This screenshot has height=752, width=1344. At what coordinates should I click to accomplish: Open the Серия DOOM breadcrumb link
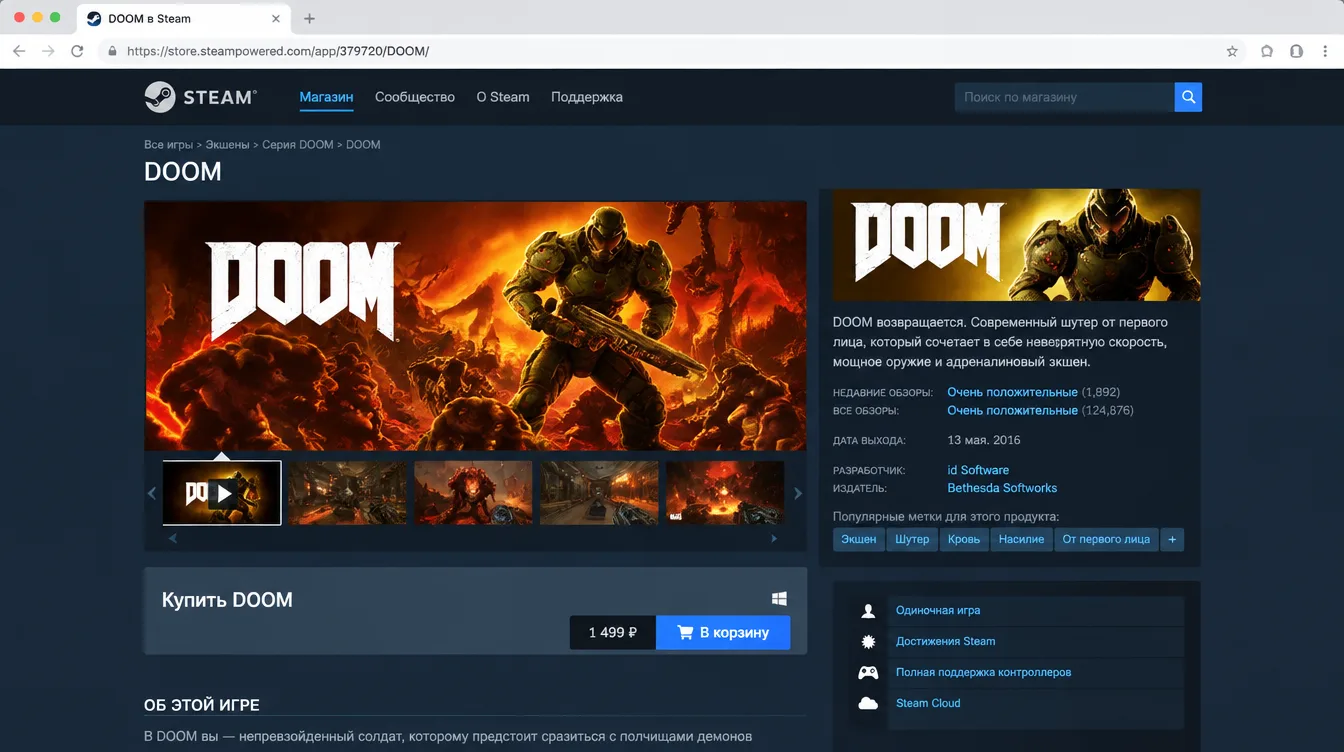(x=298, y=145)
